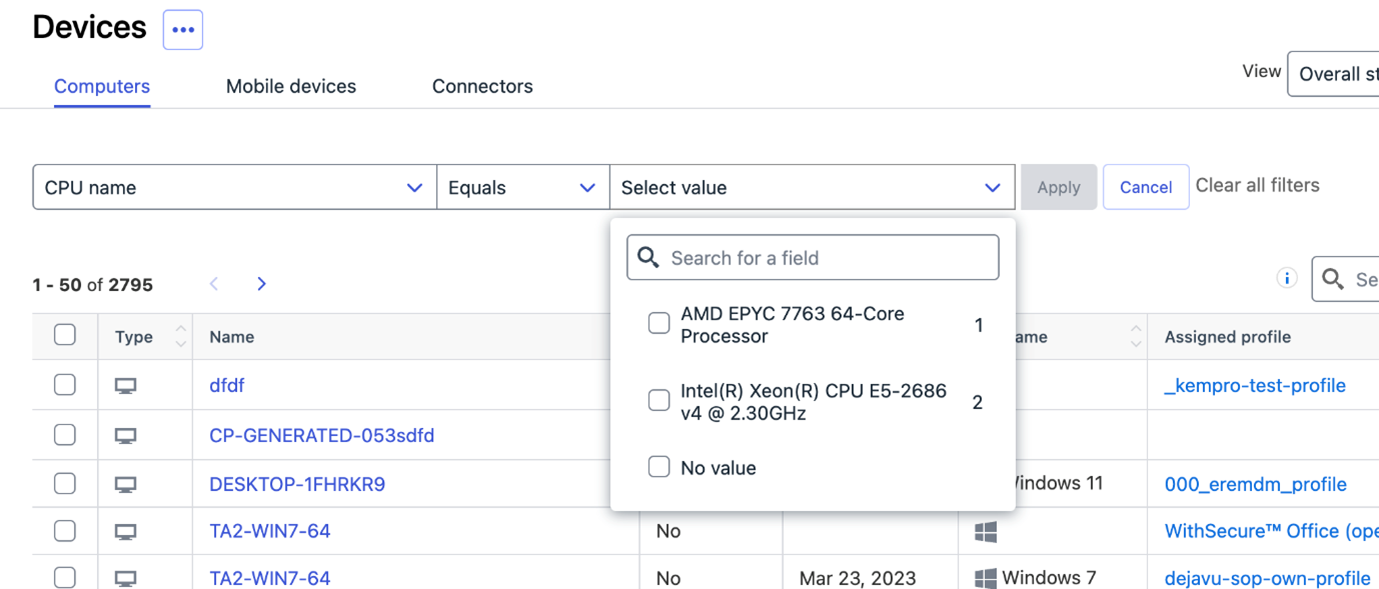Click the "Windows 7" cell text

[x=1049, y=578]
